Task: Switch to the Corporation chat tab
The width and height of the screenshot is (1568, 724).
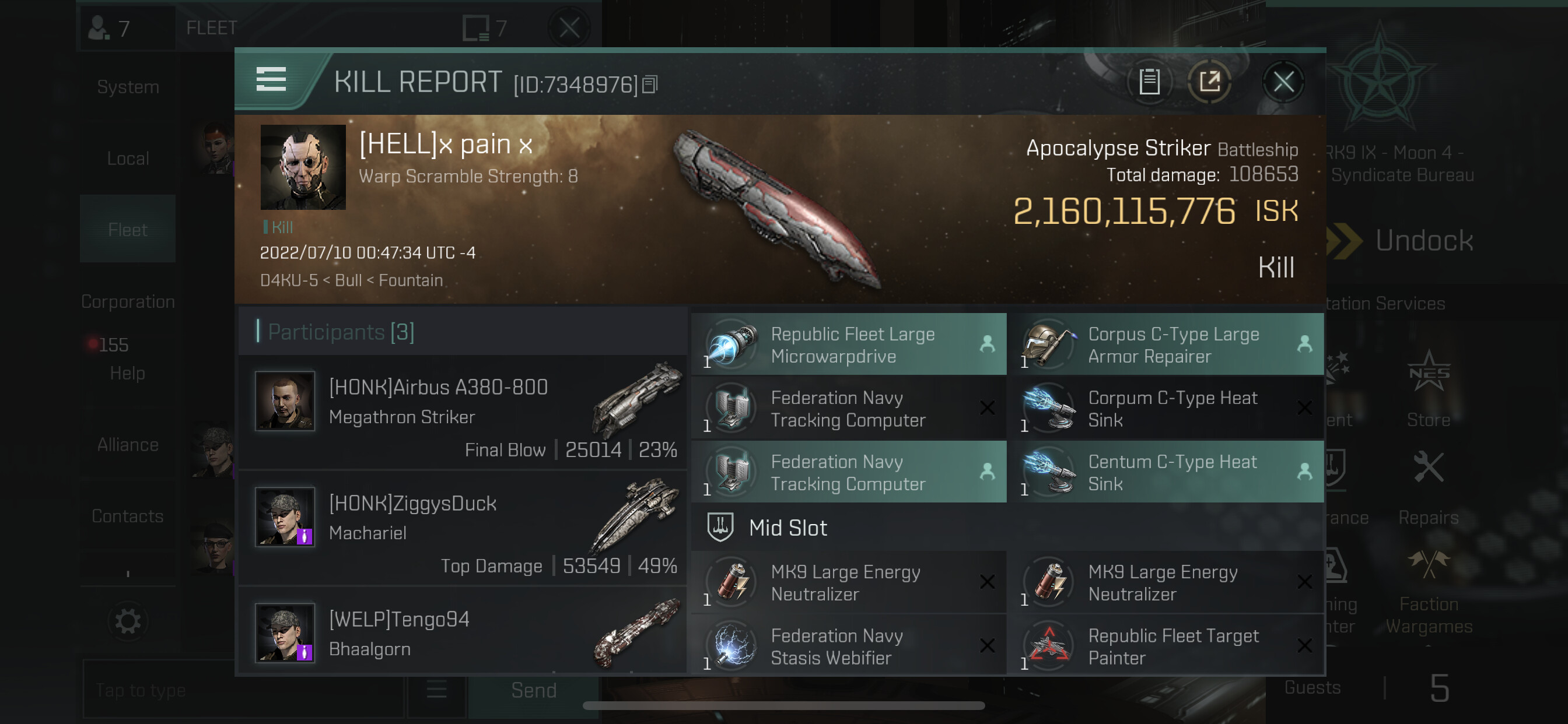Action: (x=128, y=302)
